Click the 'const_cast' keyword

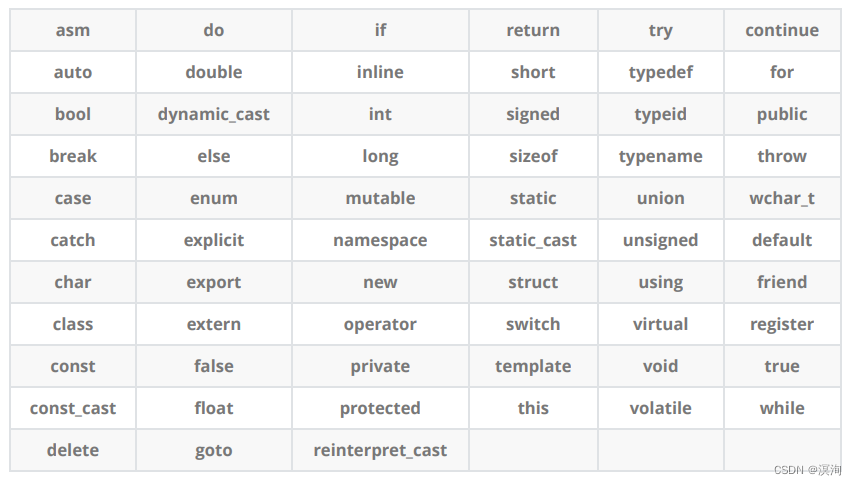pyautogui.click(x=73, y=408)
